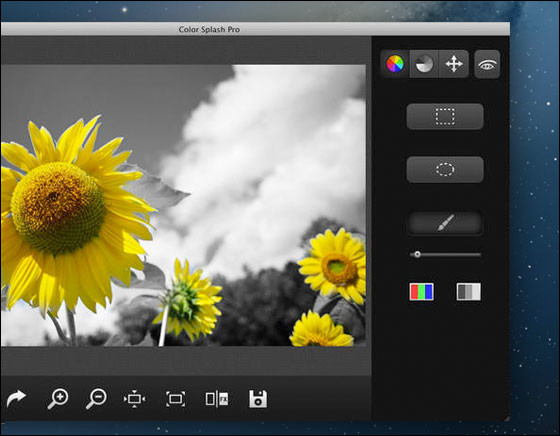Click the brush size slider track
The image size is (560, 436).
pyautogui.click(x=445, y=255)
